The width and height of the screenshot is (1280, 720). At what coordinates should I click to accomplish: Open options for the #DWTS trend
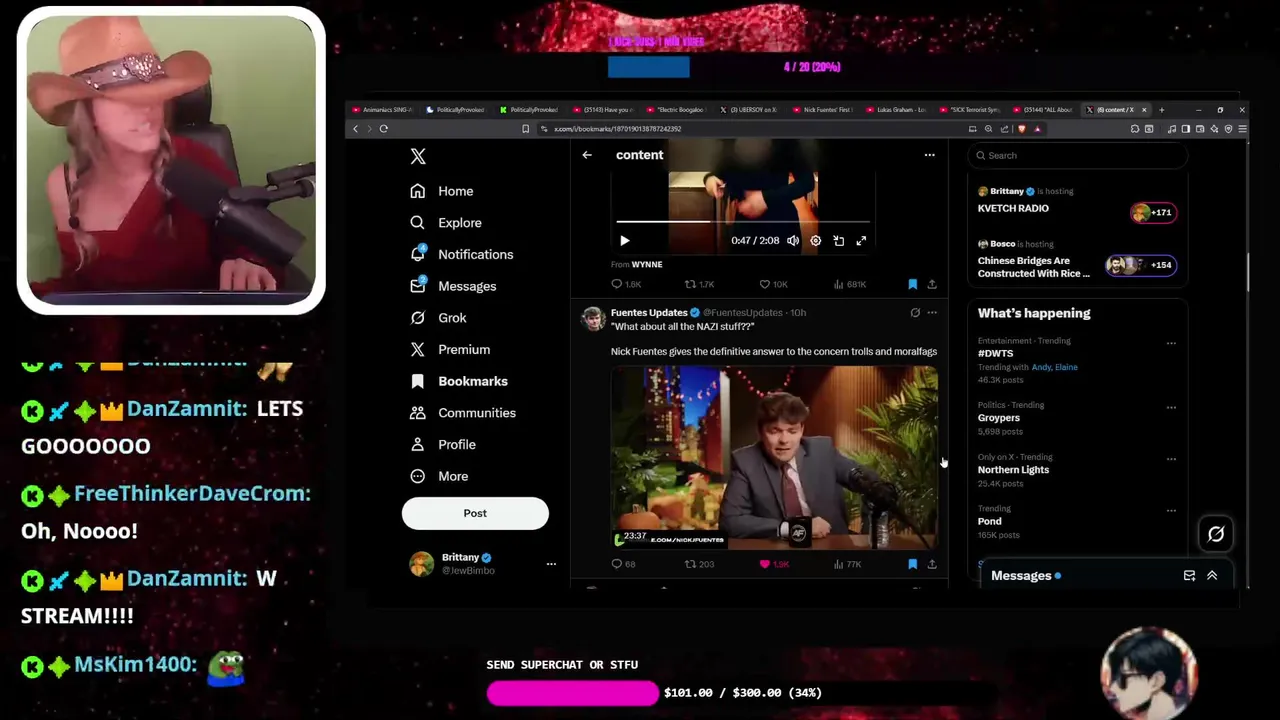click(1171, 343)
